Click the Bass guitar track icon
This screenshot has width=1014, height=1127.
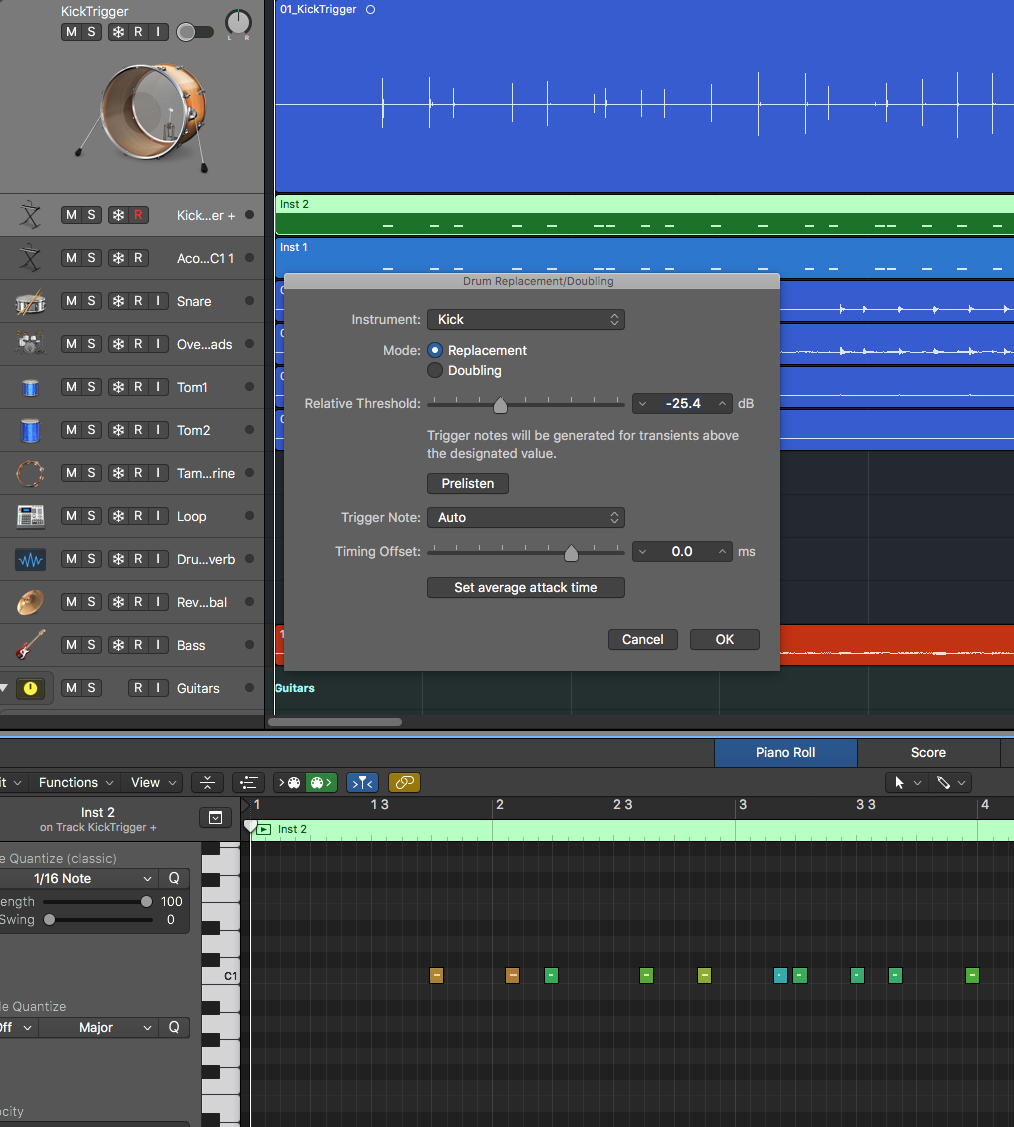[x=30, y=645]
